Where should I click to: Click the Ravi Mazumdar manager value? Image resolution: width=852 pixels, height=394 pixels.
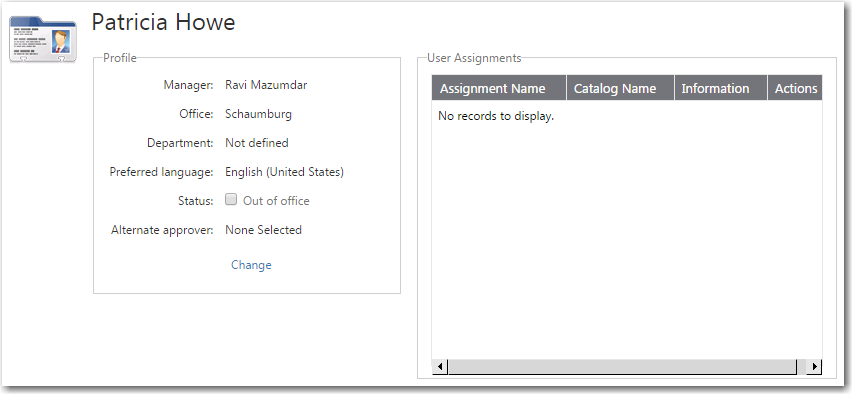click(x=266, y=85)
